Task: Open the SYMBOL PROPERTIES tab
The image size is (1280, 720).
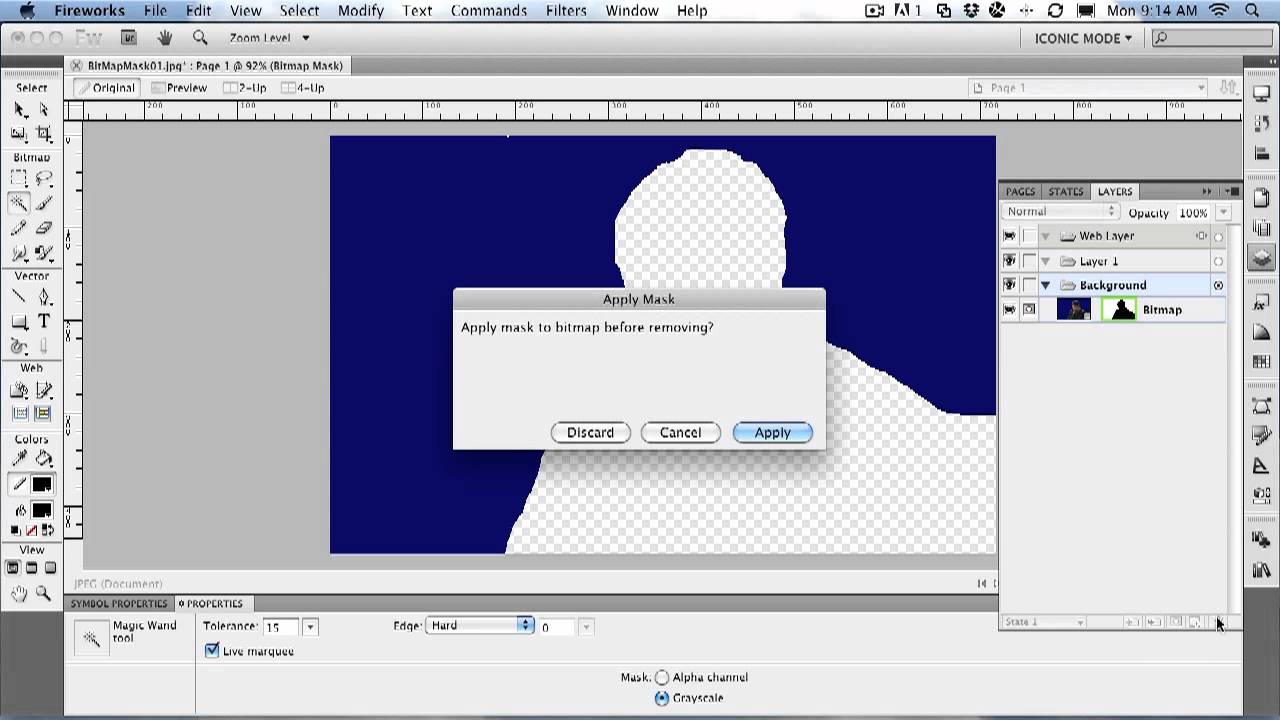Action: click(119, 604)
